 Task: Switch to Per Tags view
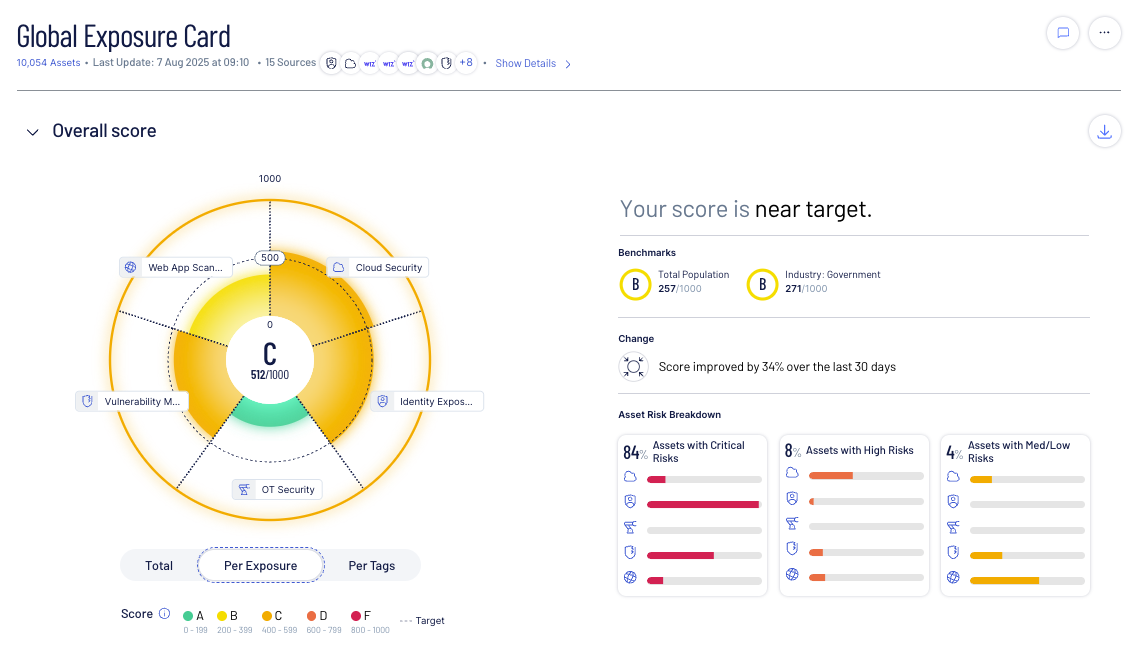[371, 565]
